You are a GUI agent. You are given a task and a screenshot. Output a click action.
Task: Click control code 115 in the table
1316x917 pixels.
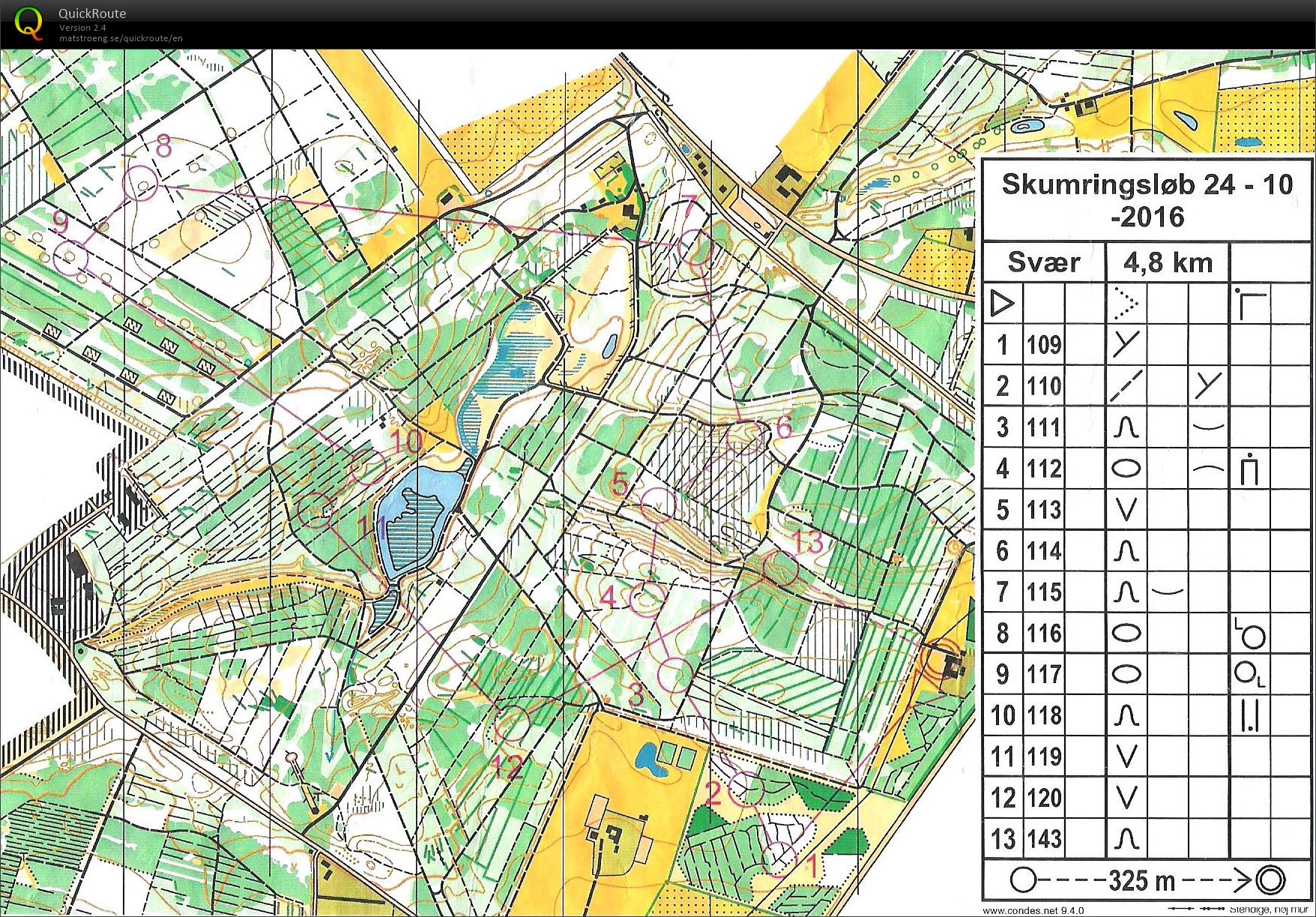point(1044,592)
